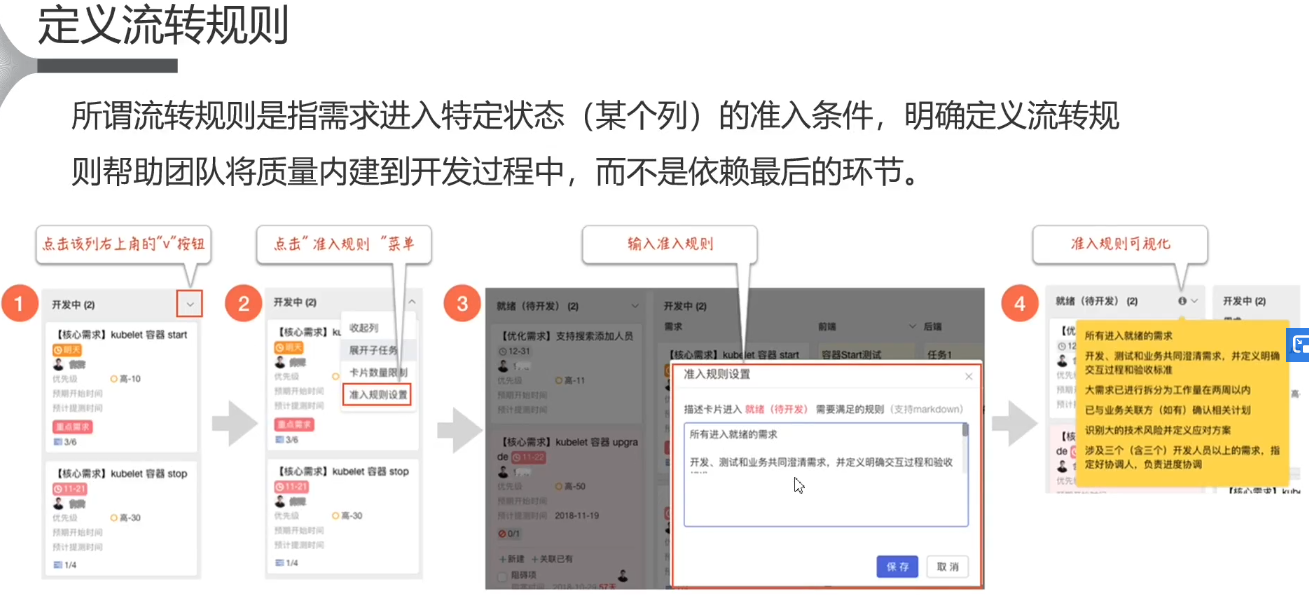Open the 前端 column dropdown arrow

click(912, 326)
